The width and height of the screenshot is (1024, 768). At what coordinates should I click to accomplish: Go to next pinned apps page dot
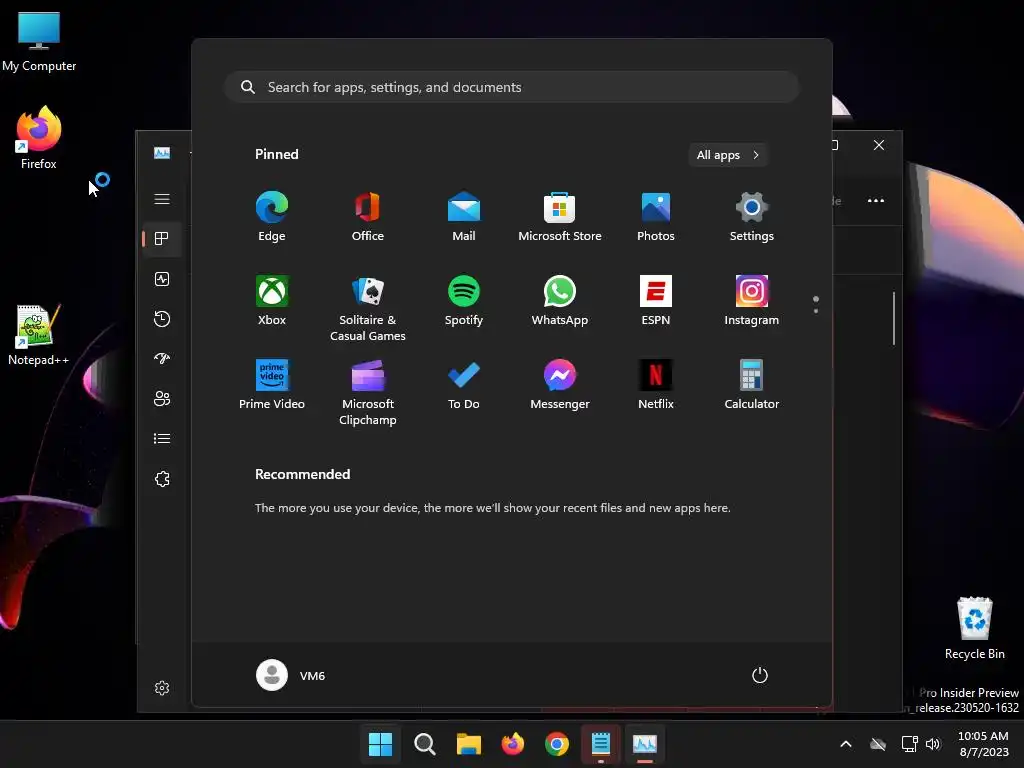point(816,311)
